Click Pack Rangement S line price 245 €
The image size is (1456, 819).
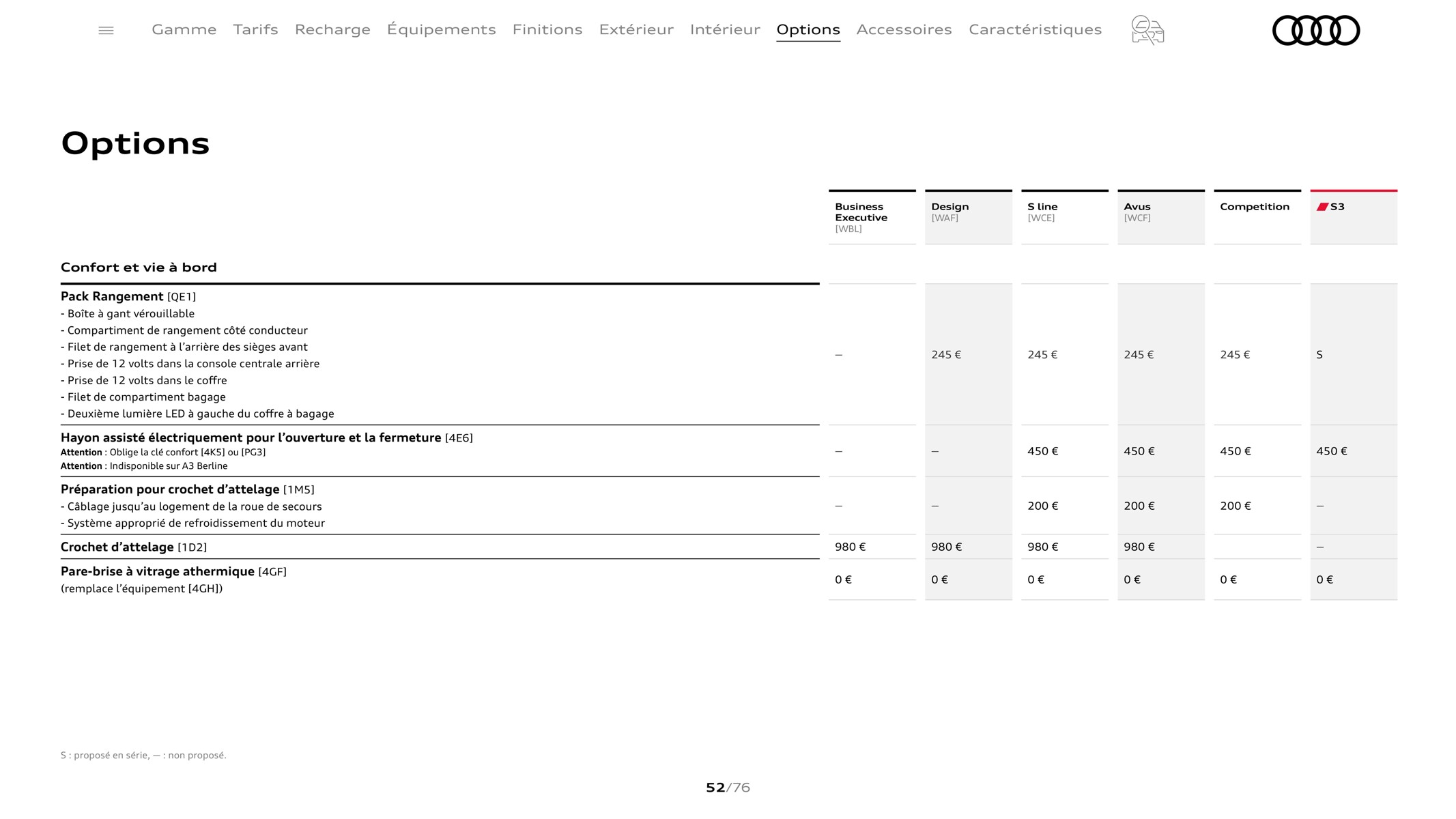pyautogui.click(x=1042, y=355)
